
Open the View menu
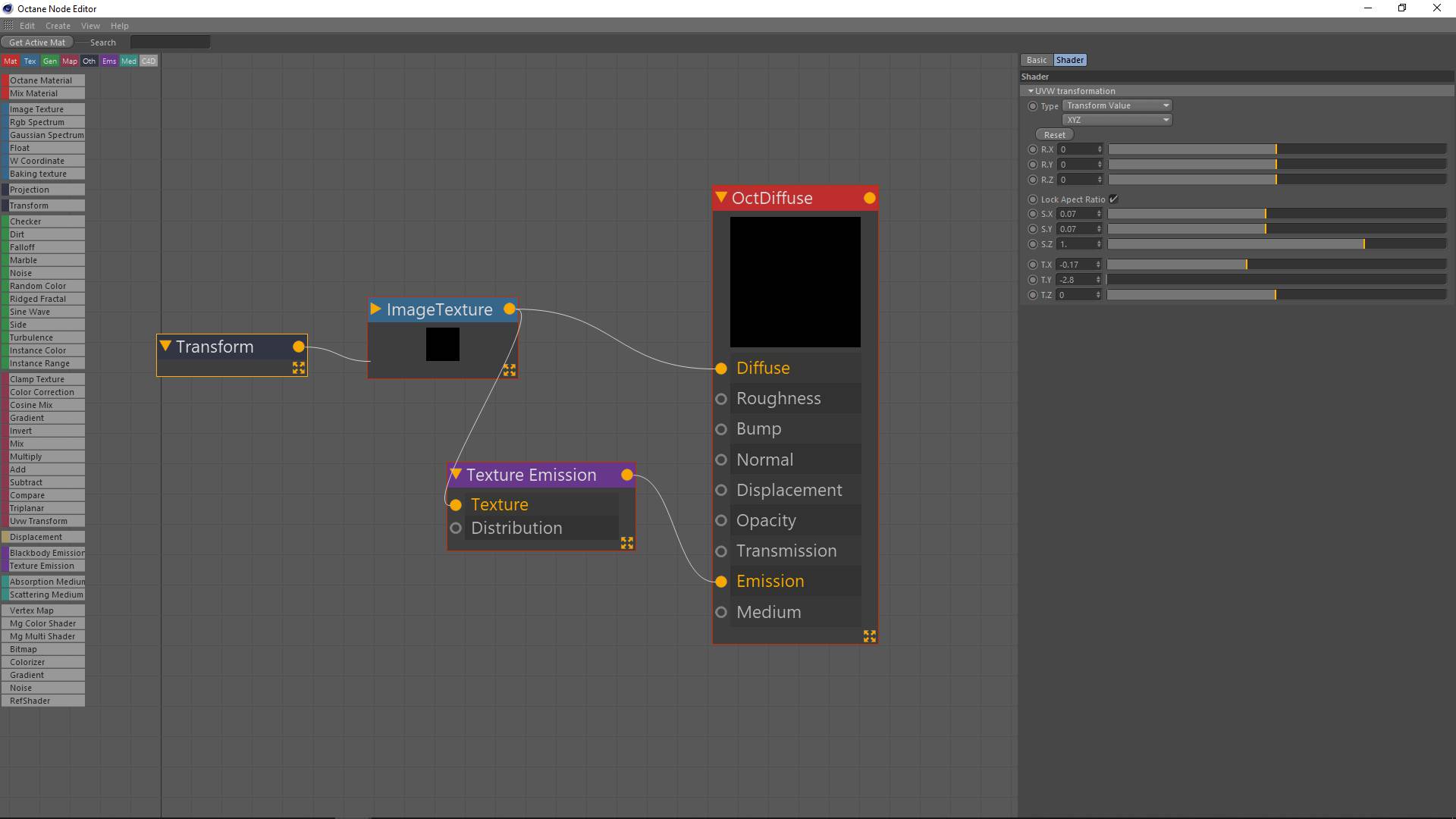pos(90,26)
